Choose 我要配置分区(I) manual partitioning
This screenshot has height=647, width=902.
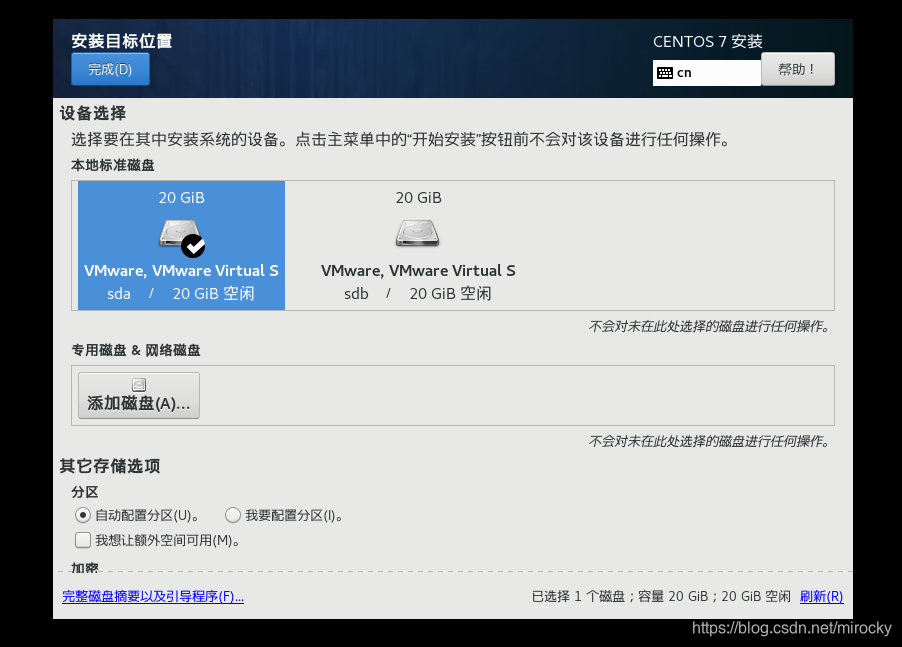(233, 515)
